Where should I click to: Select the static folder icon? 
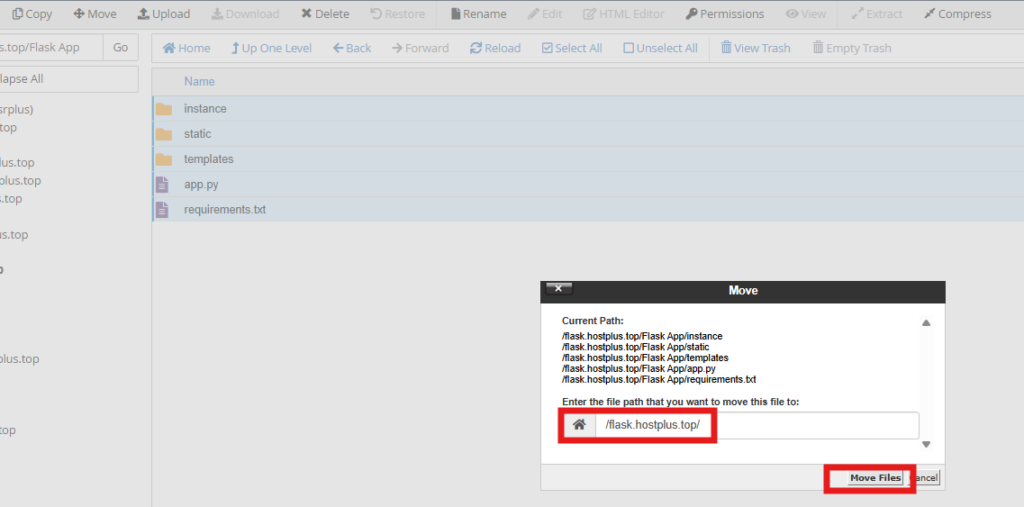pos(164,134)
